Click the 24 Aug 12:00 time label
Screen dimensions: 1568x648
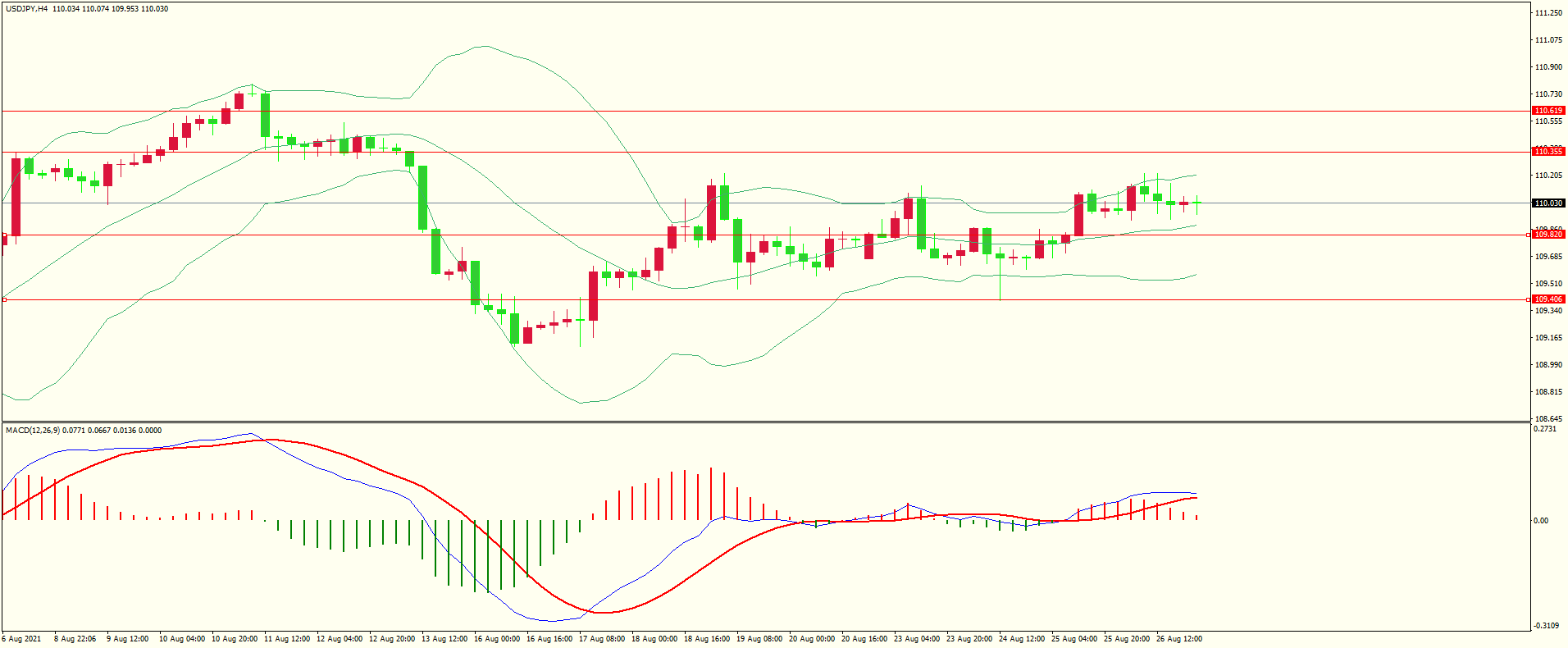pos(1022,639)
